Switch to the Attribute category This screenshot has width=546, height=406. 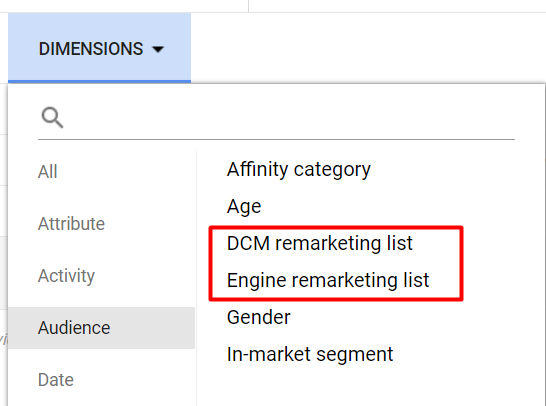click(71, 224)
